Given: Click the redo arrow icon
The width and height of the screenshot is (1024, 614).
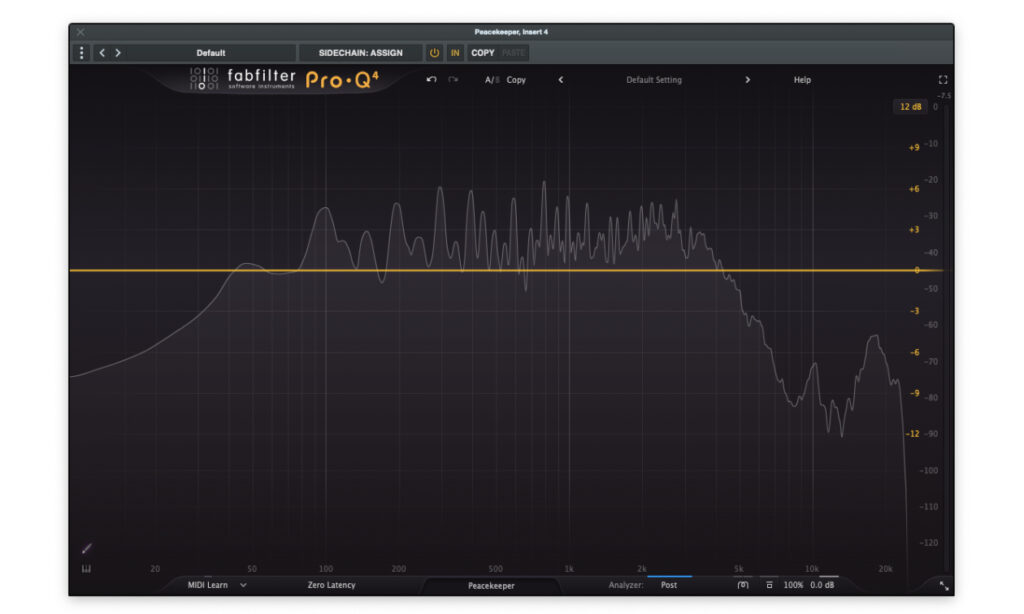Looking at the screenshot, I should click(x=453, y=80).
